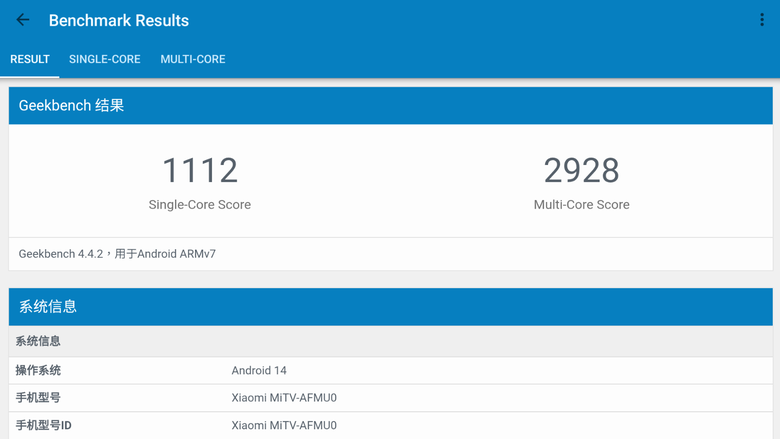Click the Benchmark Results title
The image size is (780, 439).
coord(119,20)
